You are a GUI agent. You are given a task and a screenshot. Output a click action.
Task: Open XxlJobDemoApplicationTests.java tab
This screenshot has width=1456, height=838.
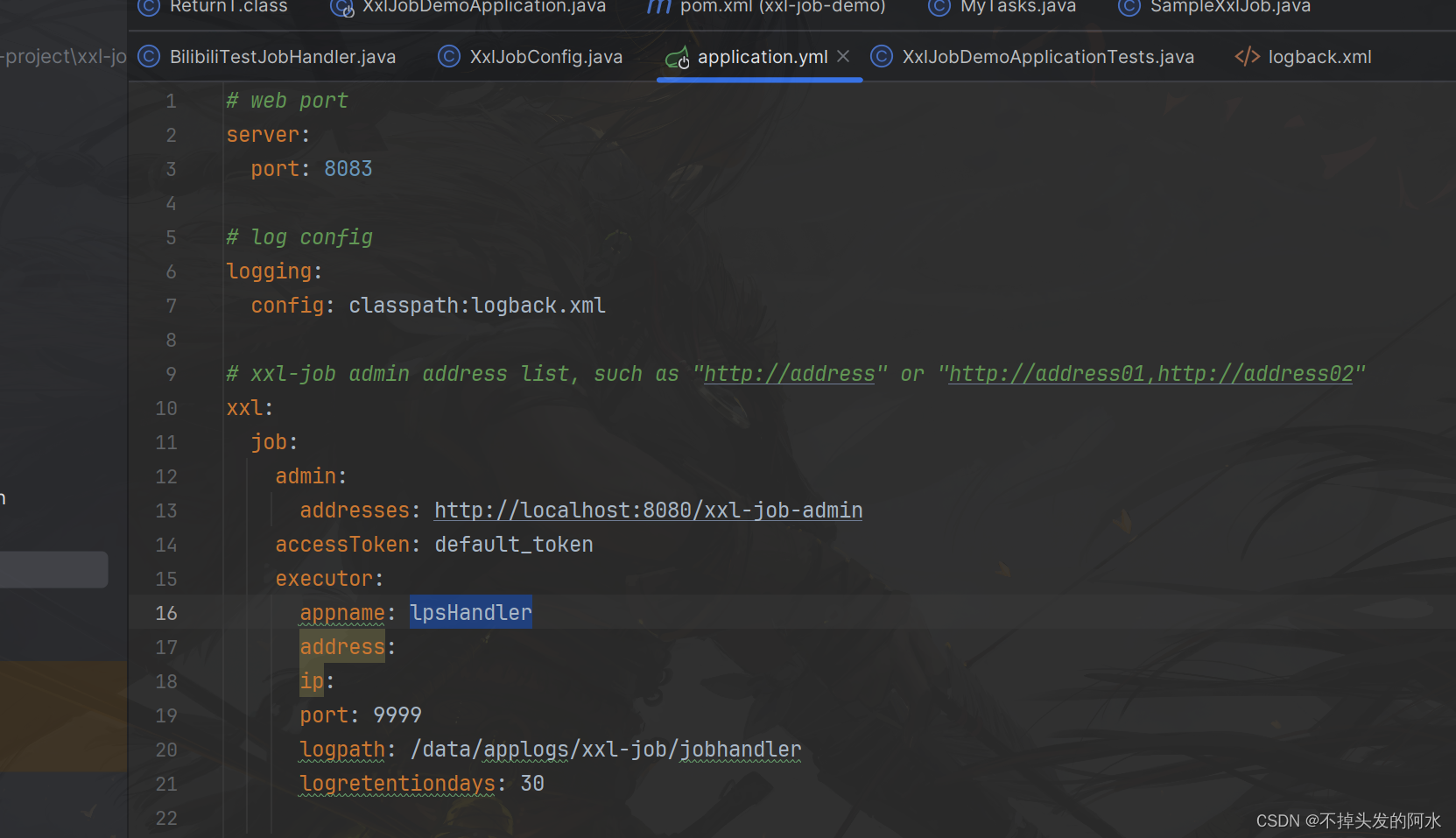coord(1048,57)
